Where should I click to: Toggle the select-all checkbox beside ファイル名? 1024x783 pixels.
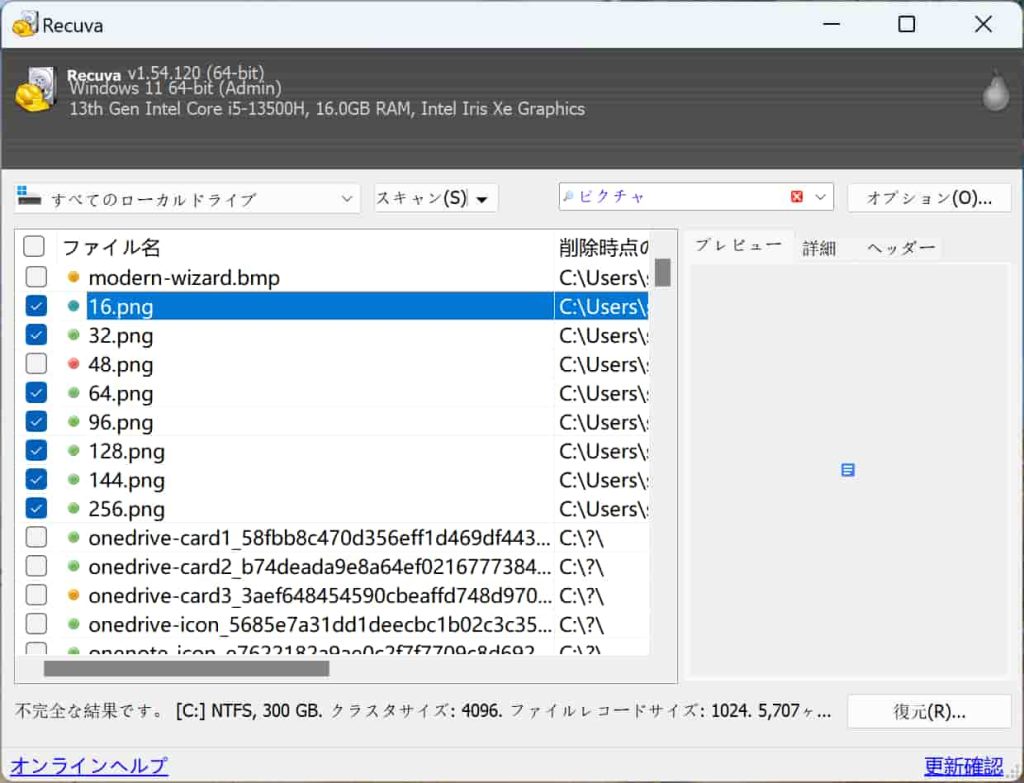coord(34,246)
